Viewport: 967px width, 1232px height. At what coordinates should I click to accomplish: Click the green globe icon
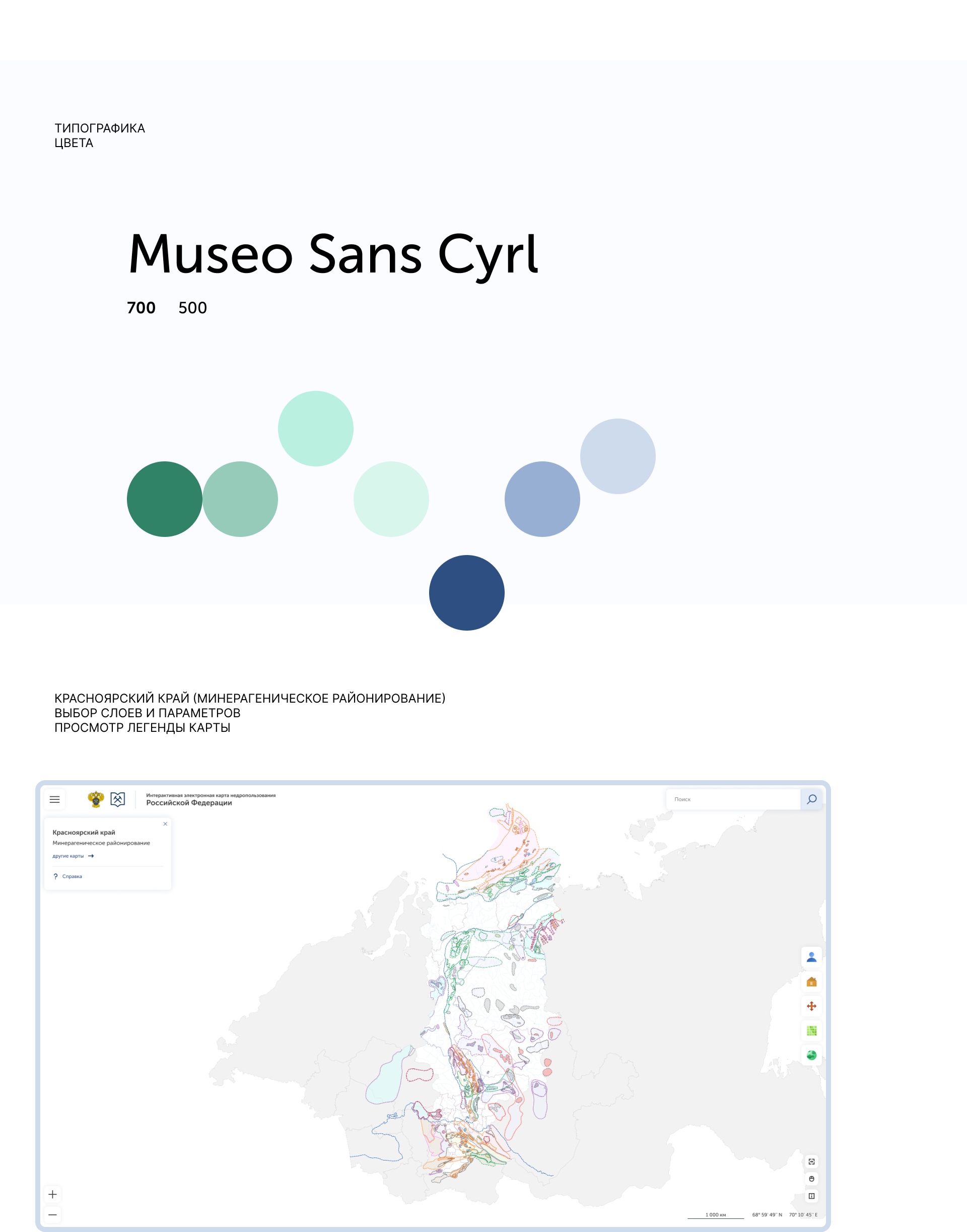click(811, 1055)
